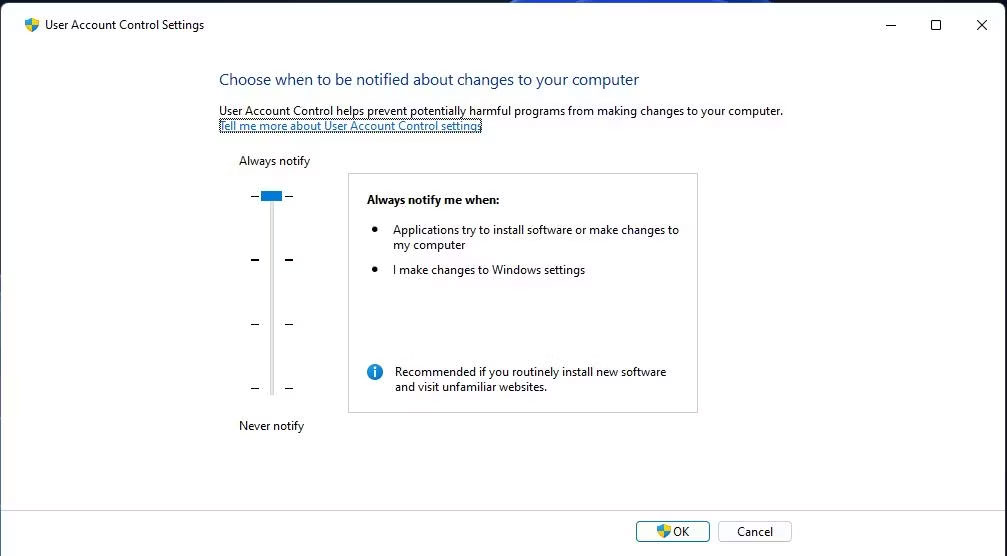Set slider to third notification level tick
1007x556 pixels.
tap(272, 324)
